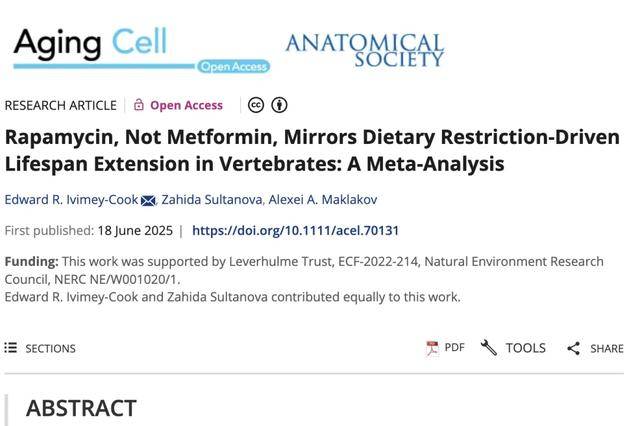Click the Share icon
This screenshot has height=426, width=640.
(573, 348)
